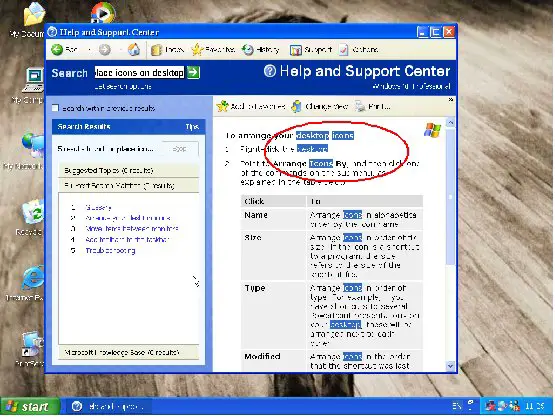
Task: Click scroll-up arrow of topic pane scrollbar
Action: click(450, 122)
